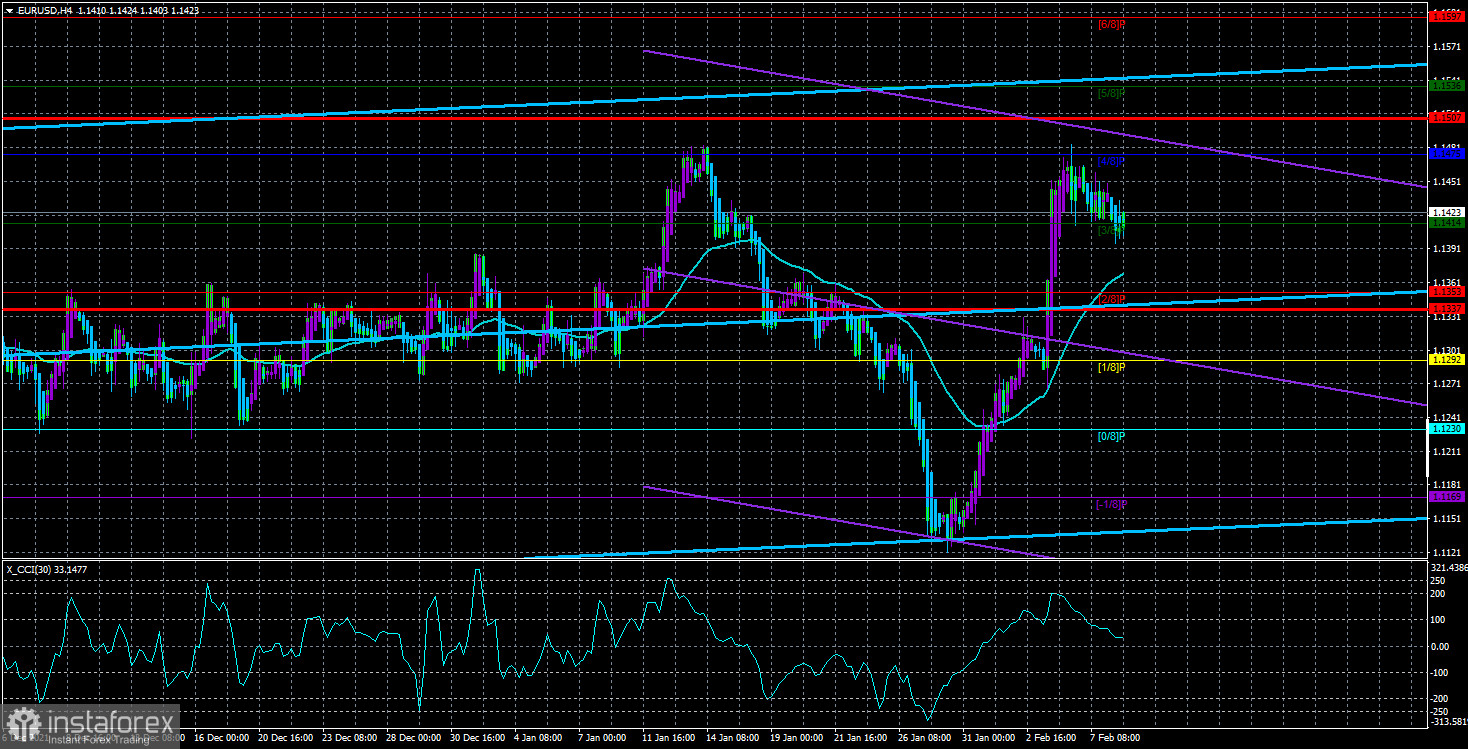Click the [1/8]P Murray level label

(1112, 367)
